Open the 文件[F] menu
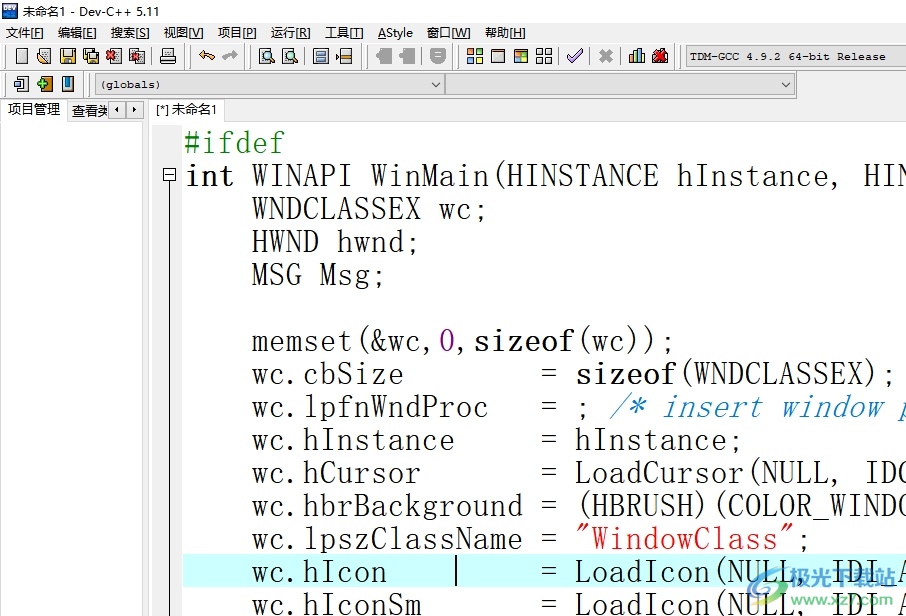The image size is (906, 616). (25, 33)
